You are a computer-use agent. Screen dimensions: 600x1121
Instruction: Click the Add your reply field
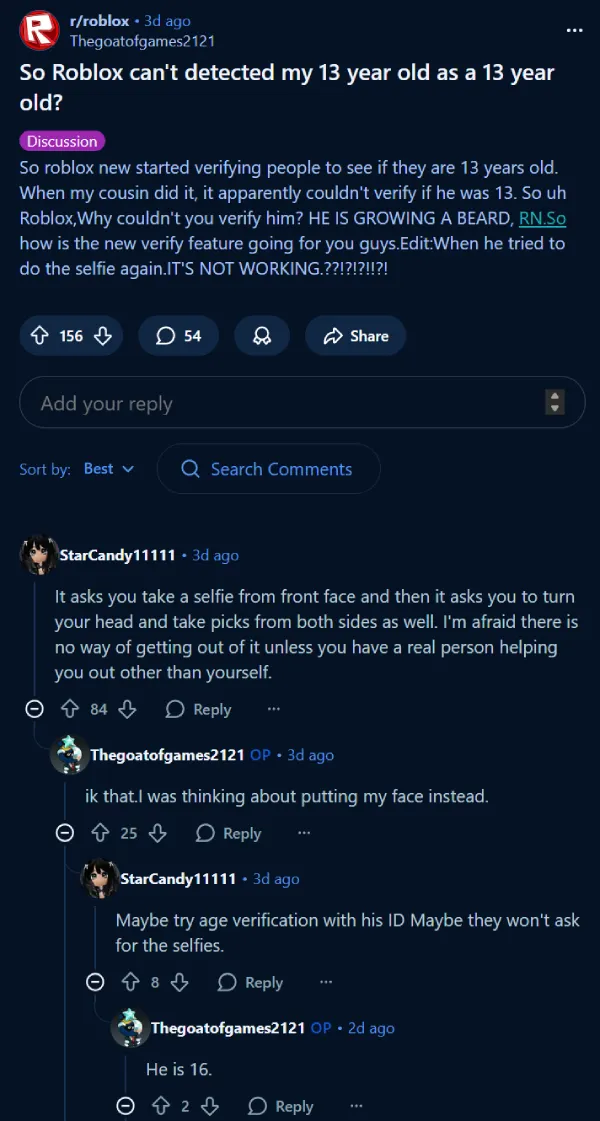pyautogui.click(x=280, y=403)
